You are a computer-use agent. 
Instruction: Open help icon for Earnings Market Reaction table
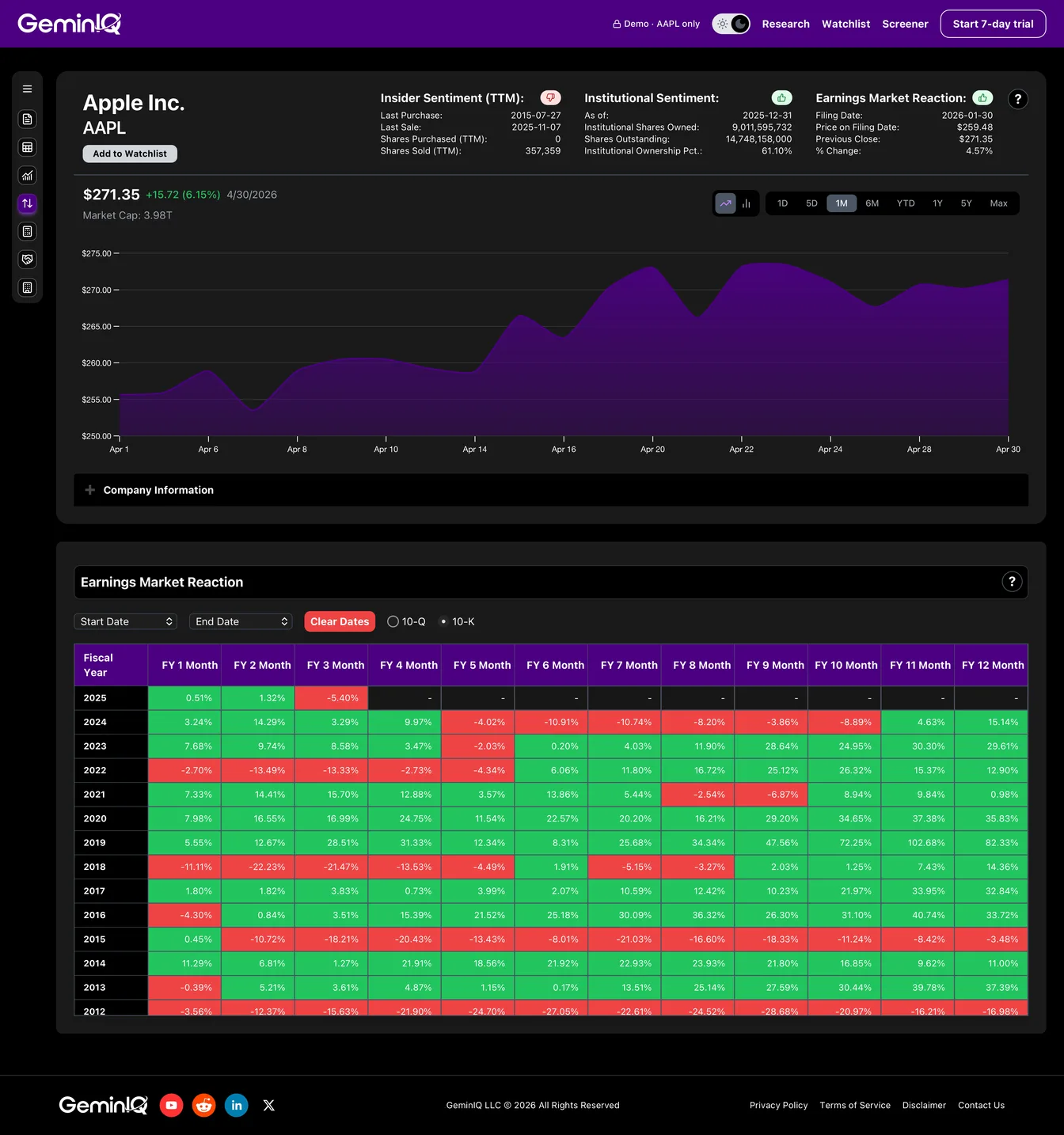click(1012, 582)
